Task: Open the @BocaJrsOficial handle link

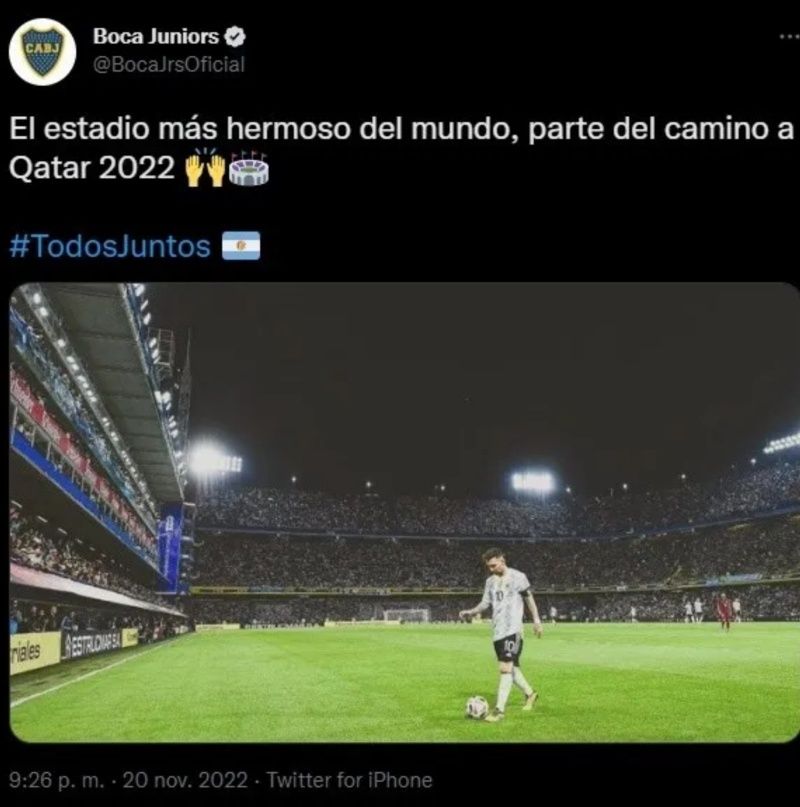Action: click(x=169, y=64)
